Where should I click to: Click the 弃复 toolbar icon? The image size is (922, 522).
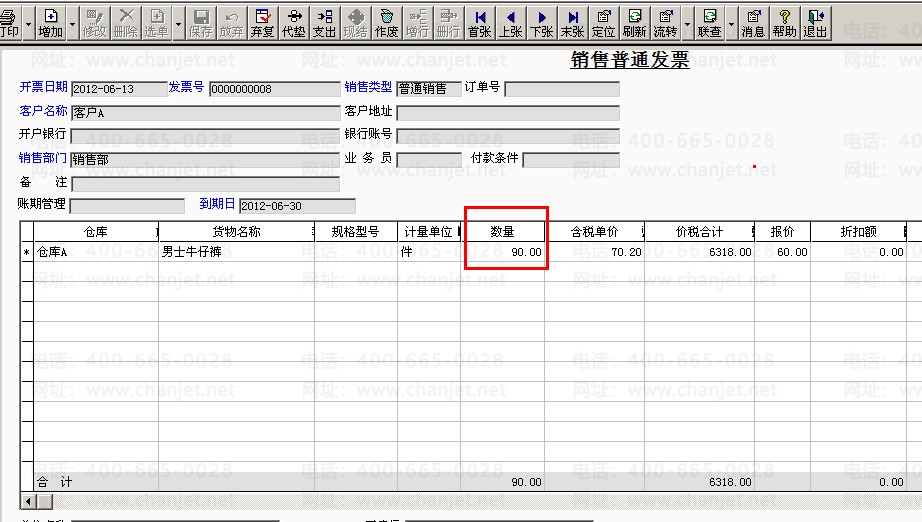[262, 23]
